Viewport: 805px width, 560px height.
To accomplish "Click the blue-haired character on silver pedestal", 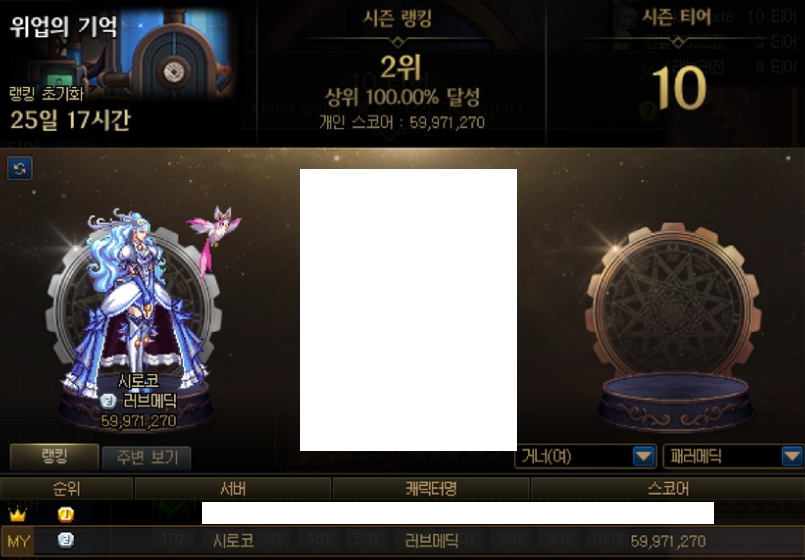I will coord(135,303).
